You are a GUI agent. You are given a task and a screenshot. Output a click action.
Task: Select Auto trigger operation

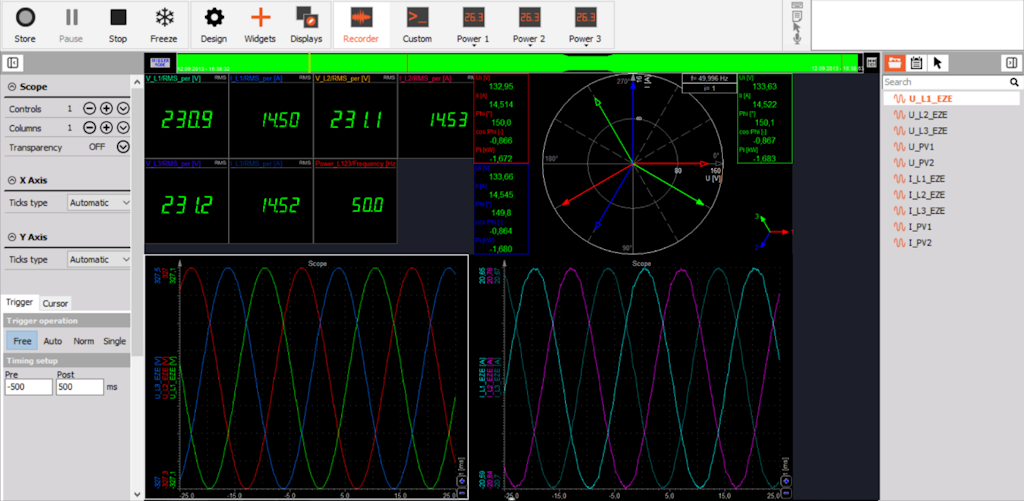tap(53, 341)
